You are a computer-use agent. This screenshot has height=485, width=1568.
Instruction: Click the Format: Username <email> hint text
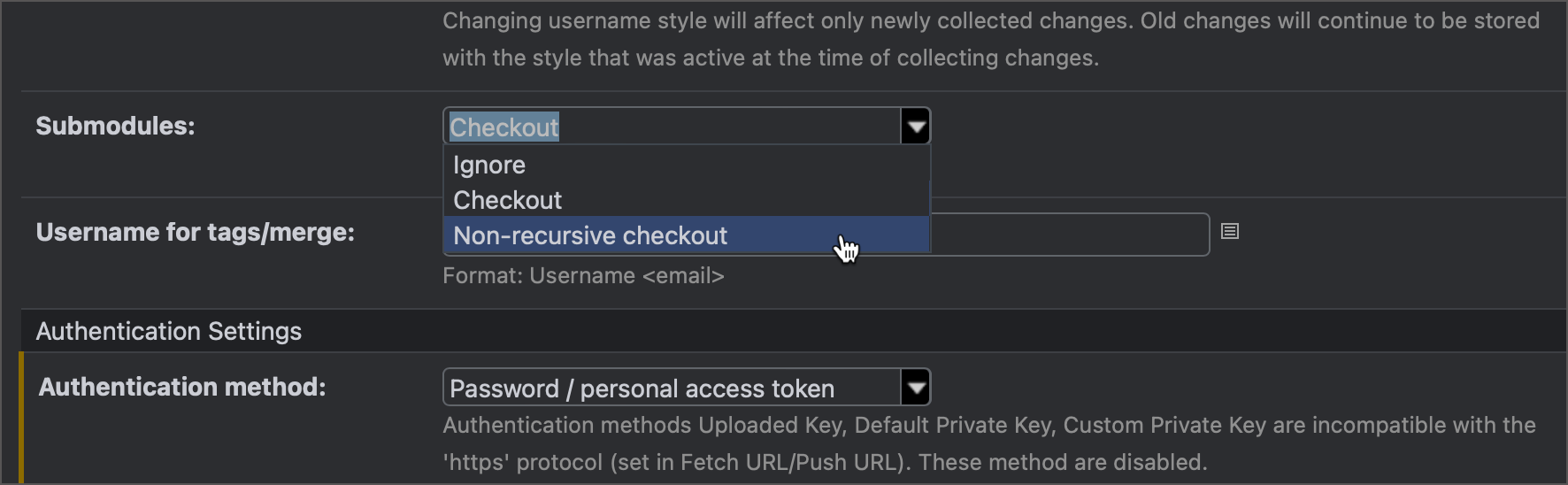(583, 276)
